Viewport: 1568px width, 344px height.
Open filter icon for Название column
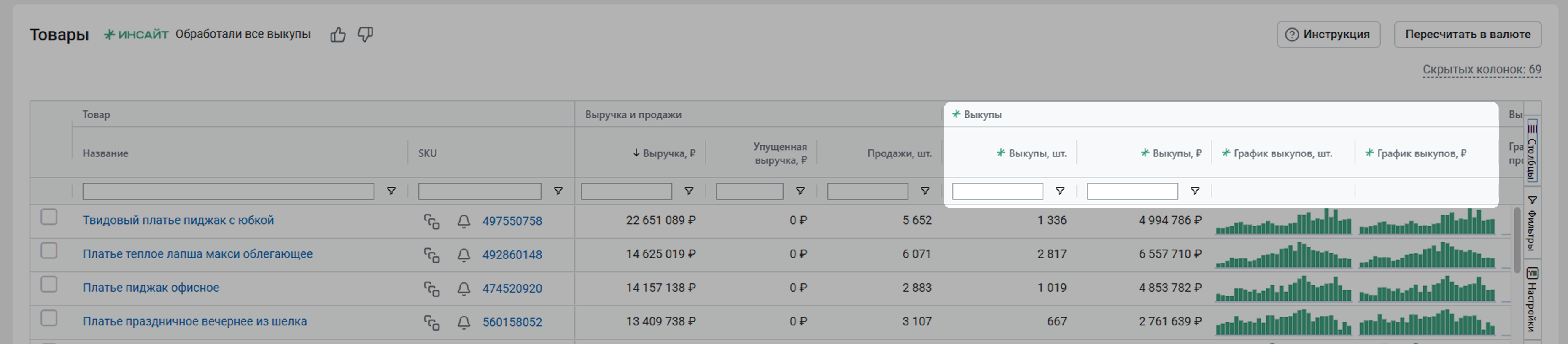[x=391, y=191]
